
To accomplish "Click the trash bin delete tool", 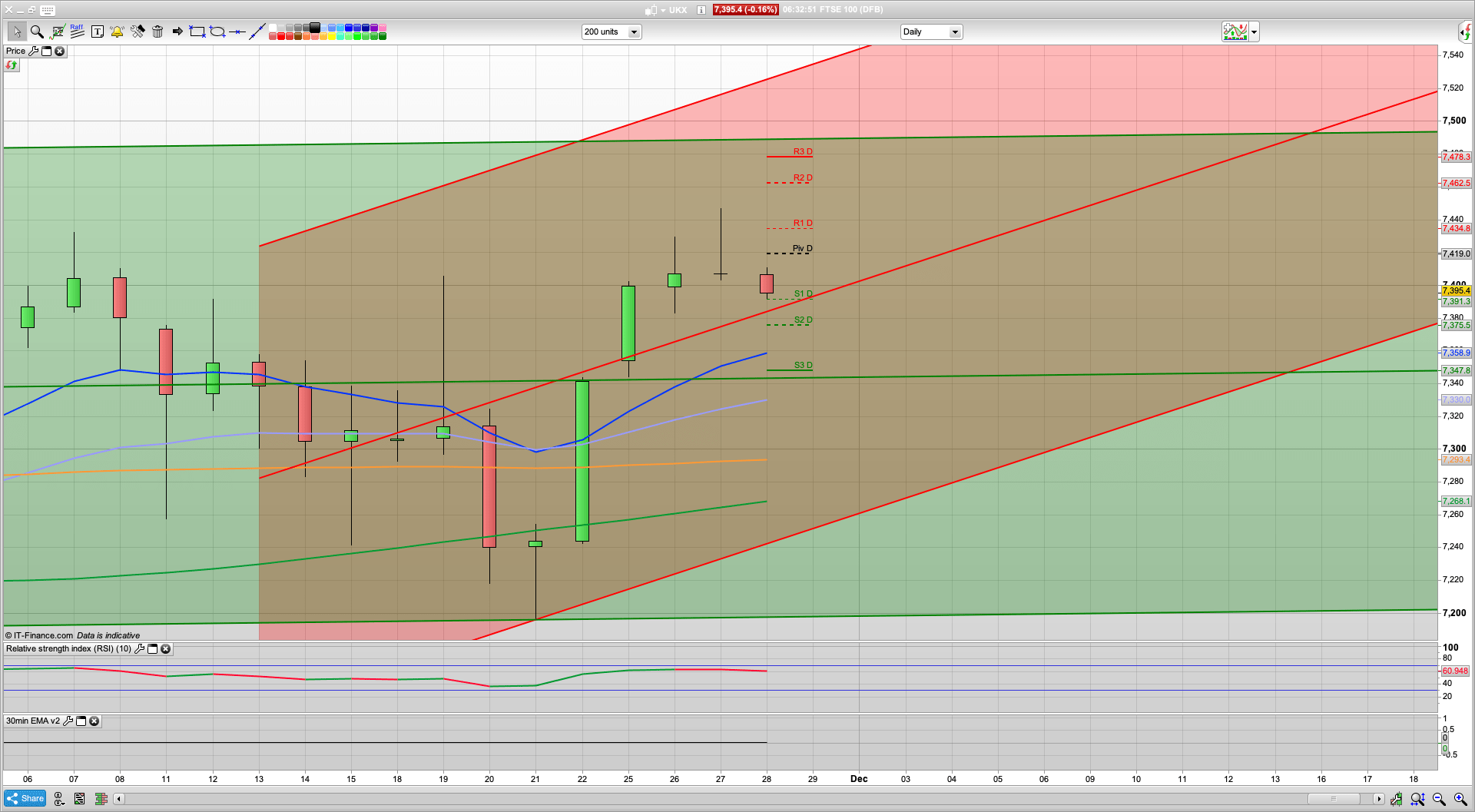I will point(157,31).
